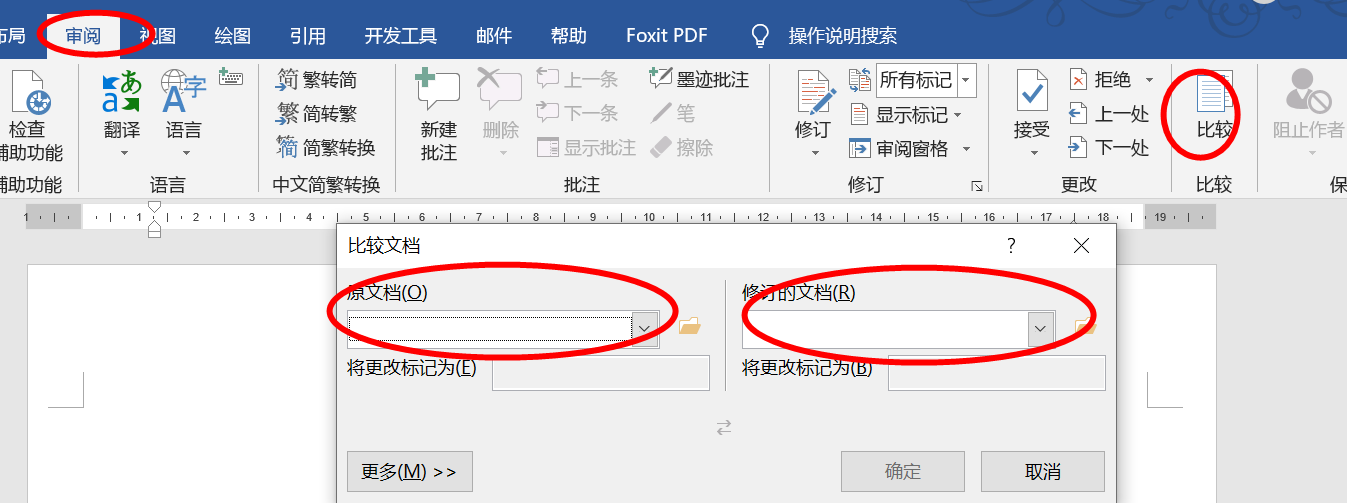
Task: Open the 修订 group dialog launcher
Action: pos(977,186)
